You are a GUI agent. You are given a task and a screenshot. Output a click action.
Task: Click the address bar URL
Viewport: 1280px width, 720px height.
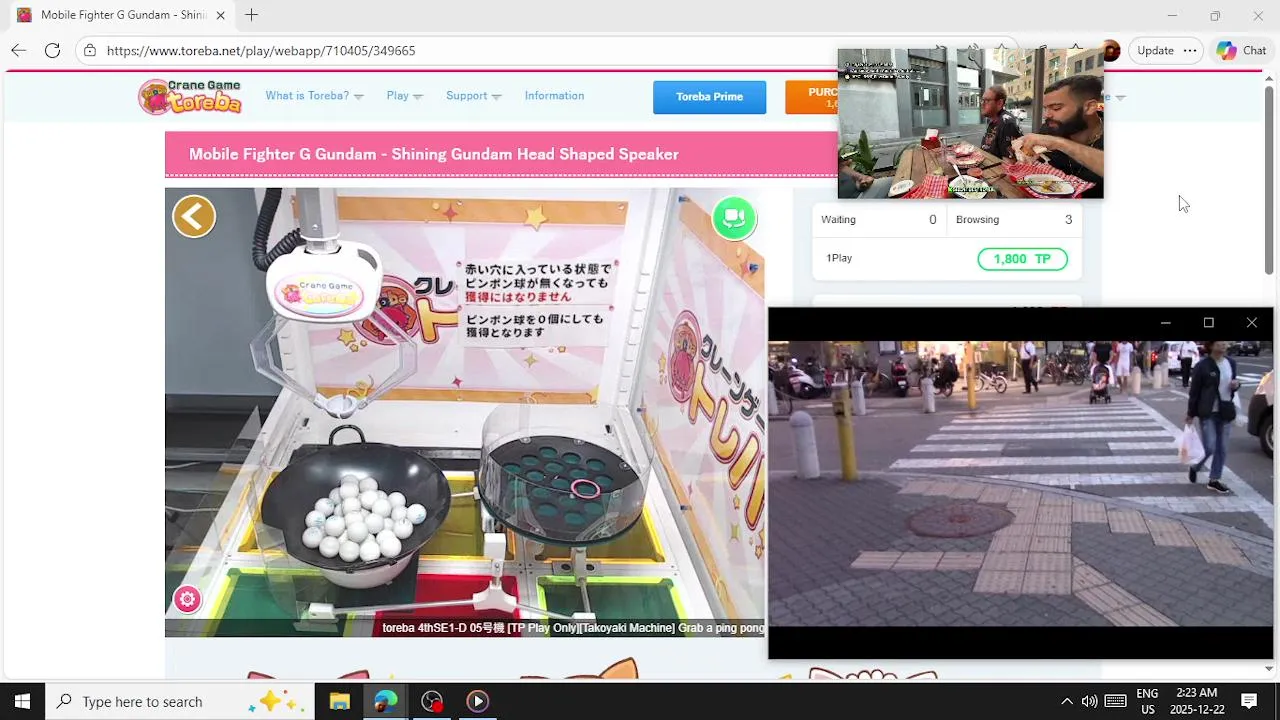pos(261,50)
